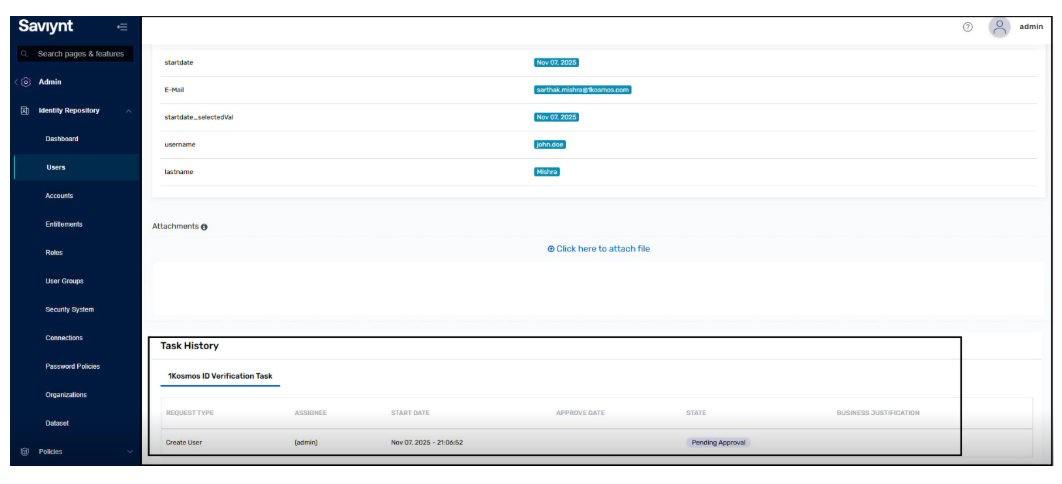
Task: Collapse the sidebar using the Saviynt menu icon
Action: 122,27
